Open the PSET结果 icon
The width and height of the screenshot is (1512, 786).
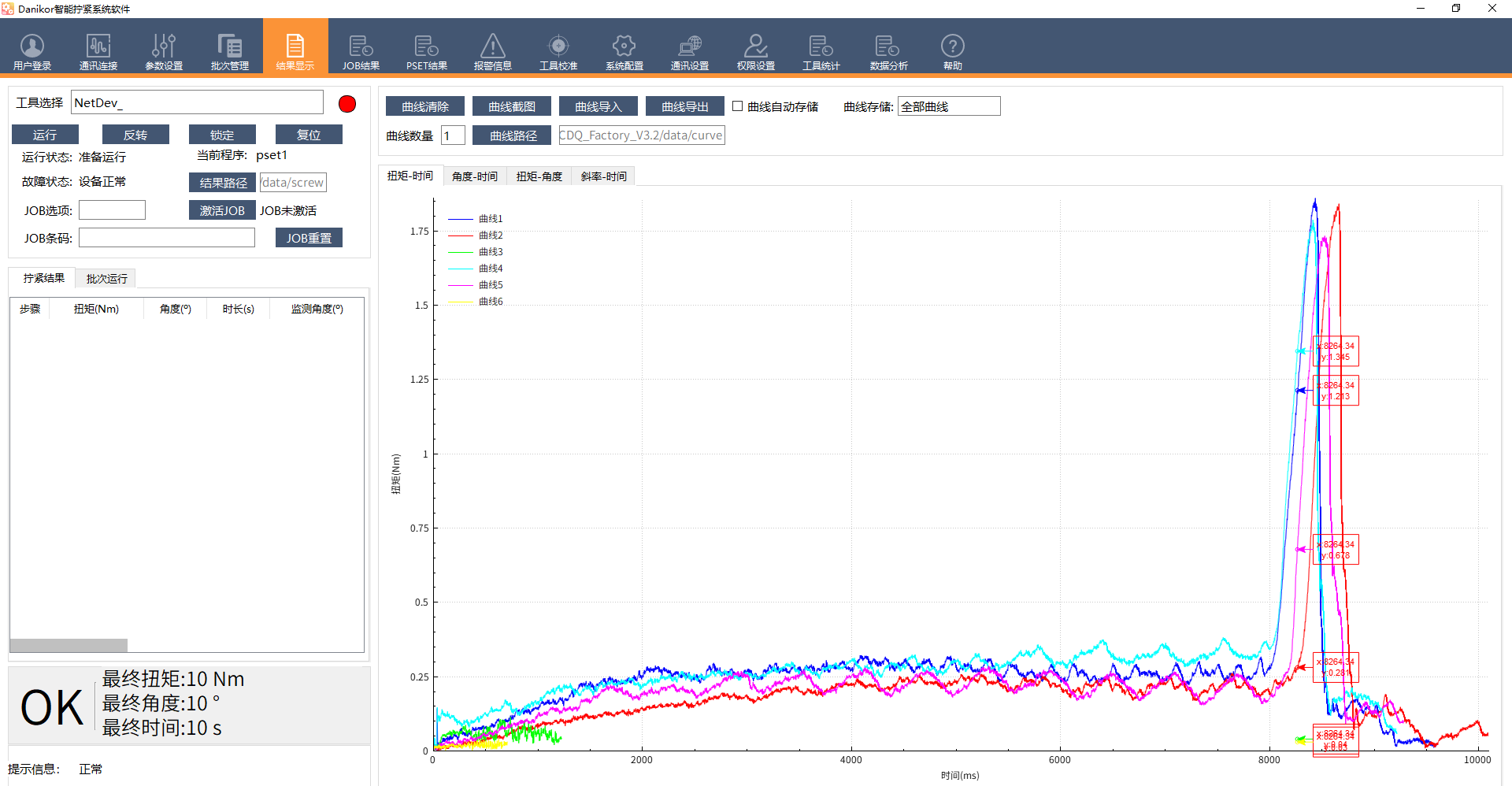click(427, 52)
